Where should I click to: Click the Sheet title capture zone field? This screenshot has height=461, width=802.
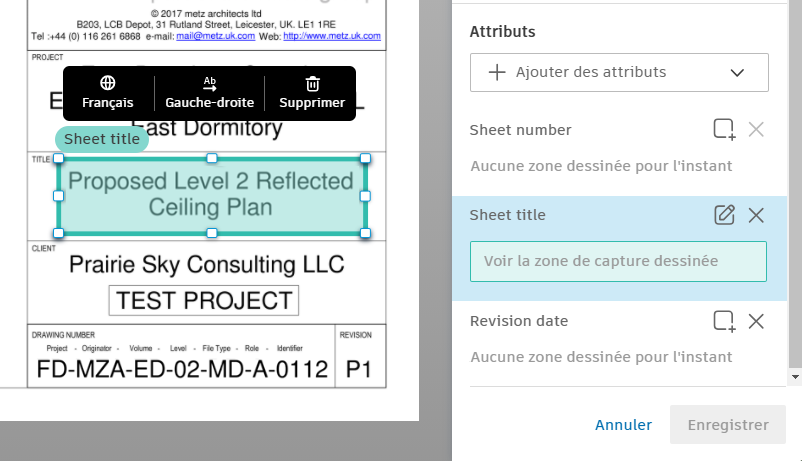pyautogui.click(x=618, y=261)
